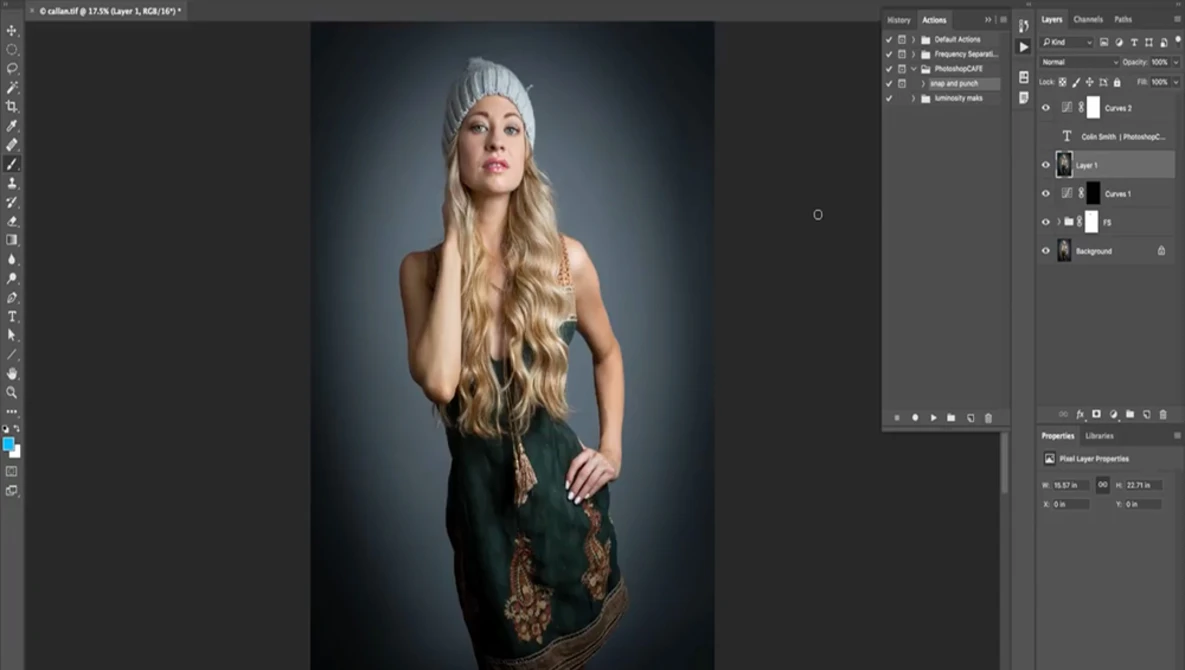Toggle Quick Mask mode

(x=12, y=471)
